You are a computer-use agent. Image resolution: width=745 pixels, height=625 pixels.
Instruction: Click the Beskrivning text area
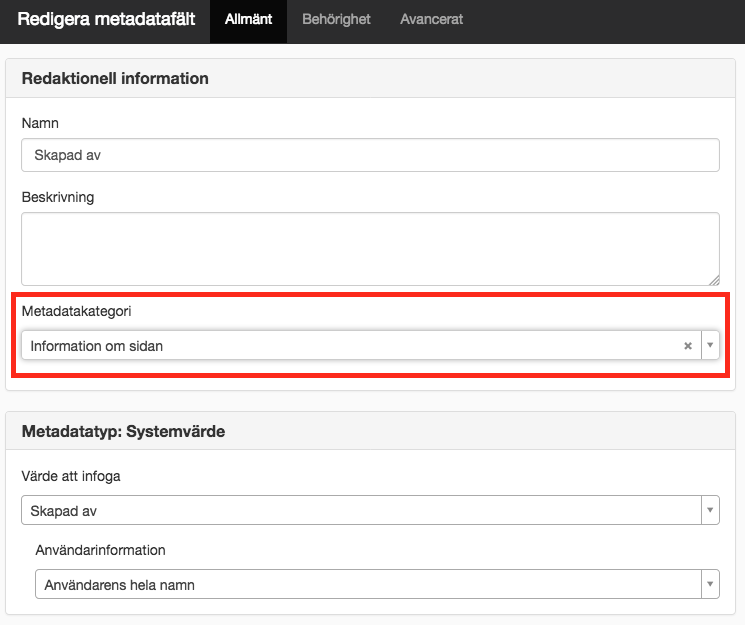(371, 249)
